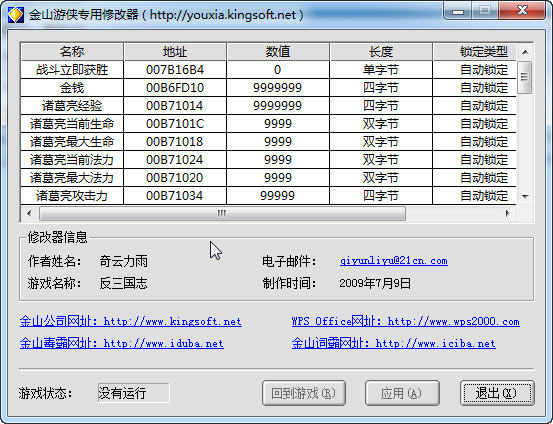Open the 金山词霸 iciba.net link
Screen dimensions: 553x424
[x=394, y=343]
